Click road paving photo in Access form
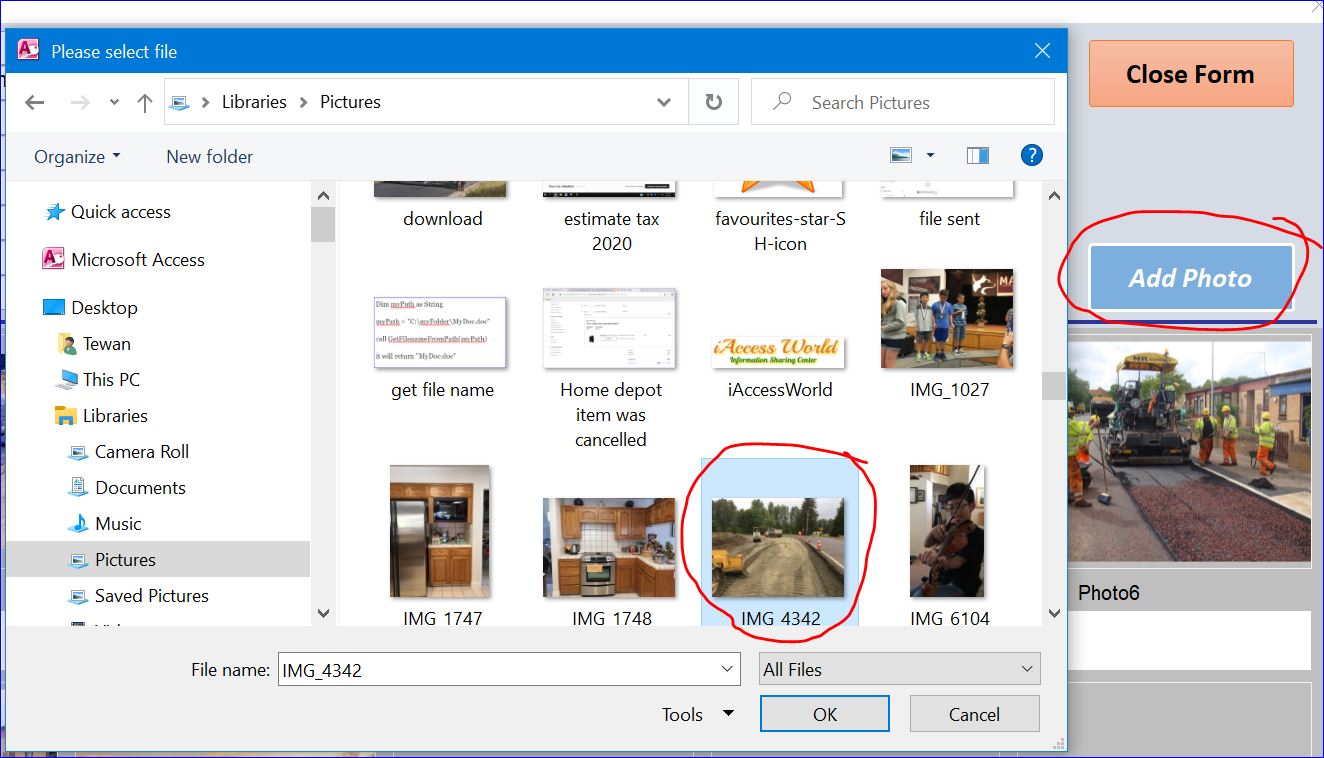 point(1190,451)
